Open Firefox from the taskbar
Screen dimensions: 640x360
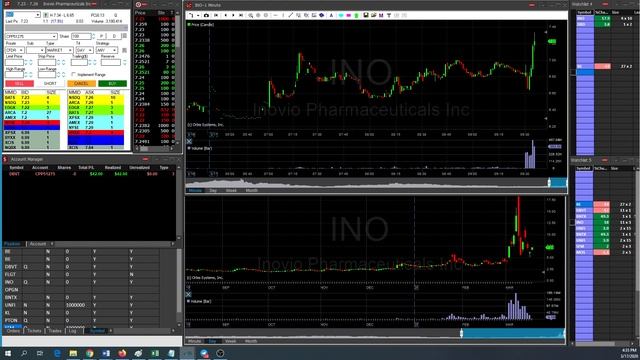click(122, 353)
